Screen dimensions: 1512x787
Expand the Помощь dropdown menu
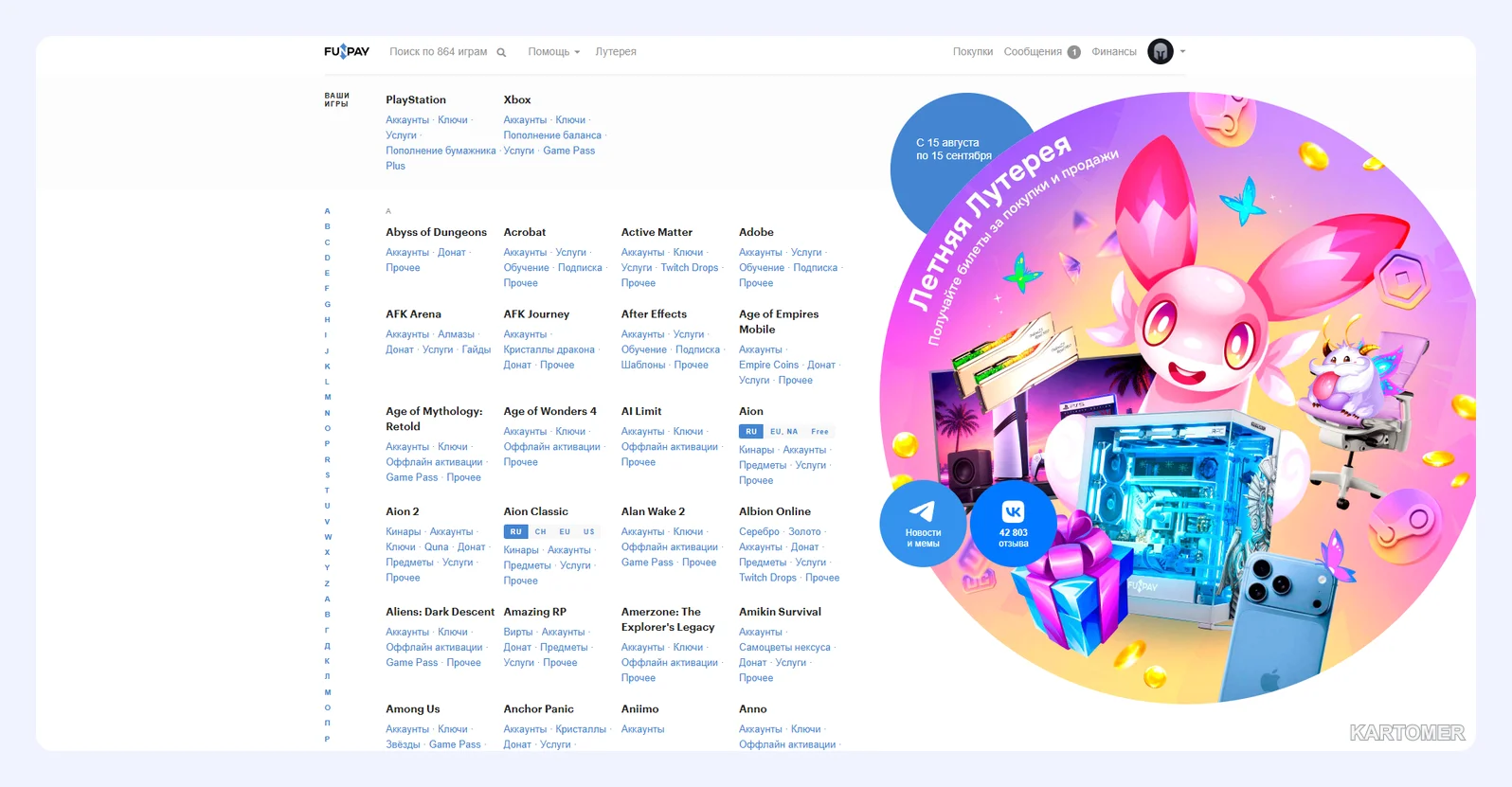pyautogui.click(x=553, y=52)
